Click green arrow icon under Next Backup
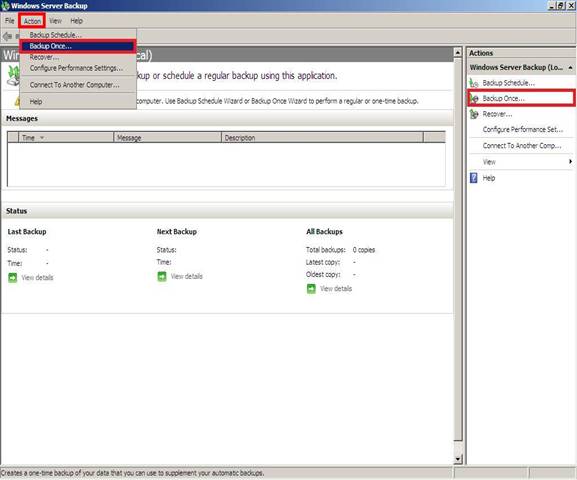Viewport: 577px width, 480px height. pos(162,276)
